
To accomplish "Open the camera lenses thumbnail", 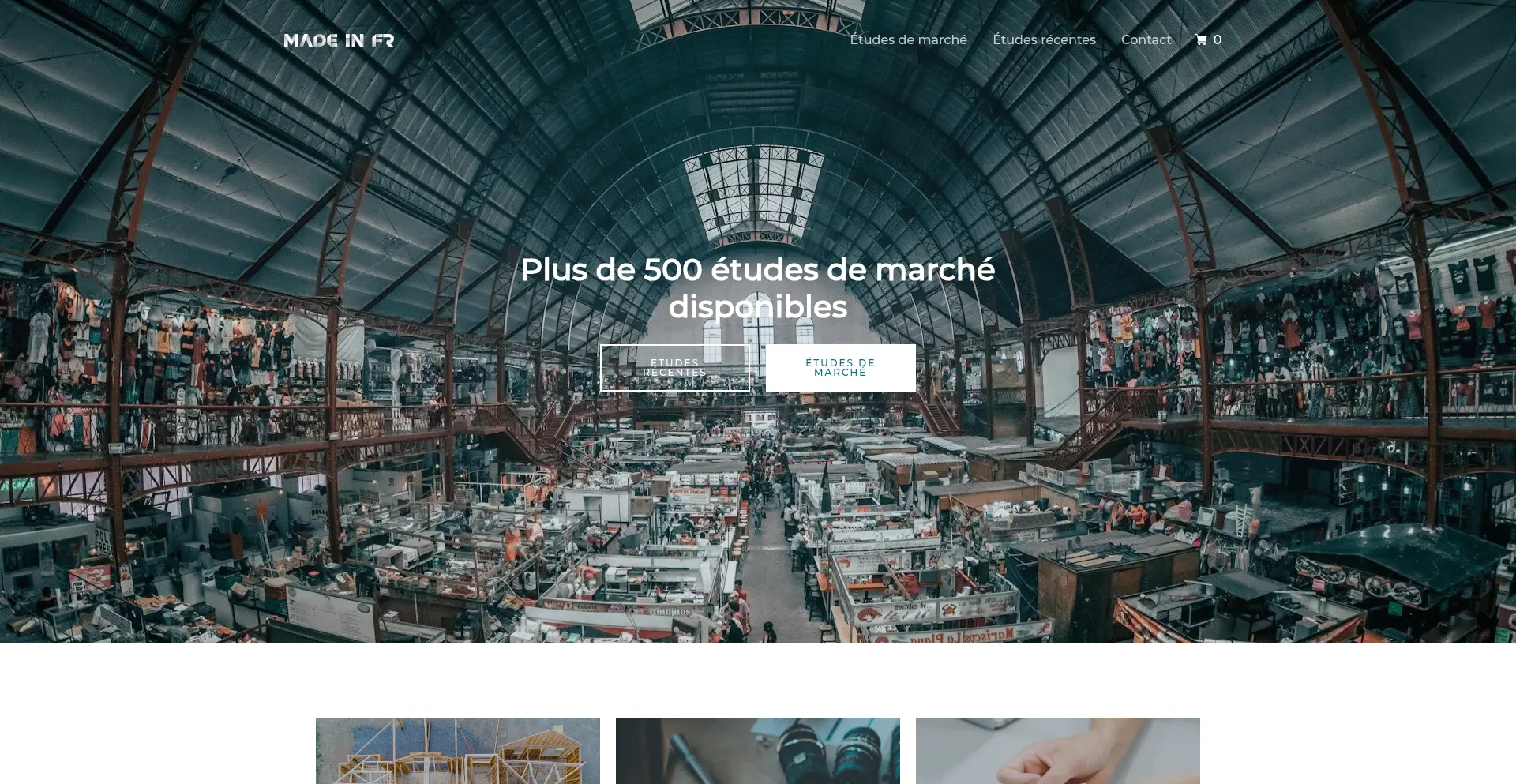I will click(758, 751).
